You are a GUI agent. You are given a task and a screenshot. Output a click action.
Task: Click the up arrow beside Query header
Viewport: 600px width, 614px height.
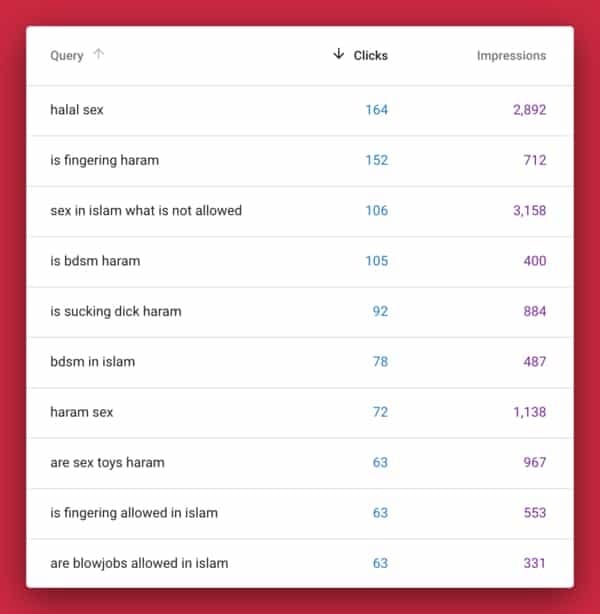pyautogui.click(x=98, y=55)
